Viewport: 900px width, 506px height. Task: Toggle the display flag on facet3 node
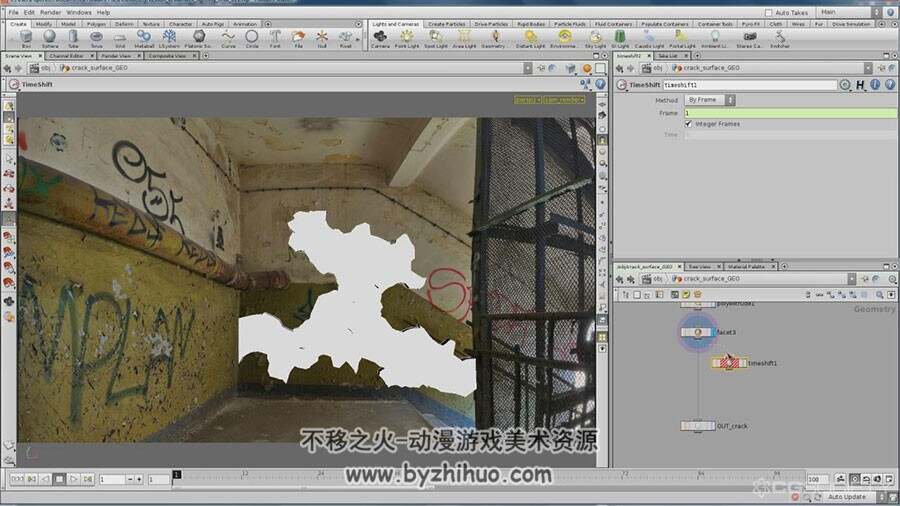tap(712, 332)
